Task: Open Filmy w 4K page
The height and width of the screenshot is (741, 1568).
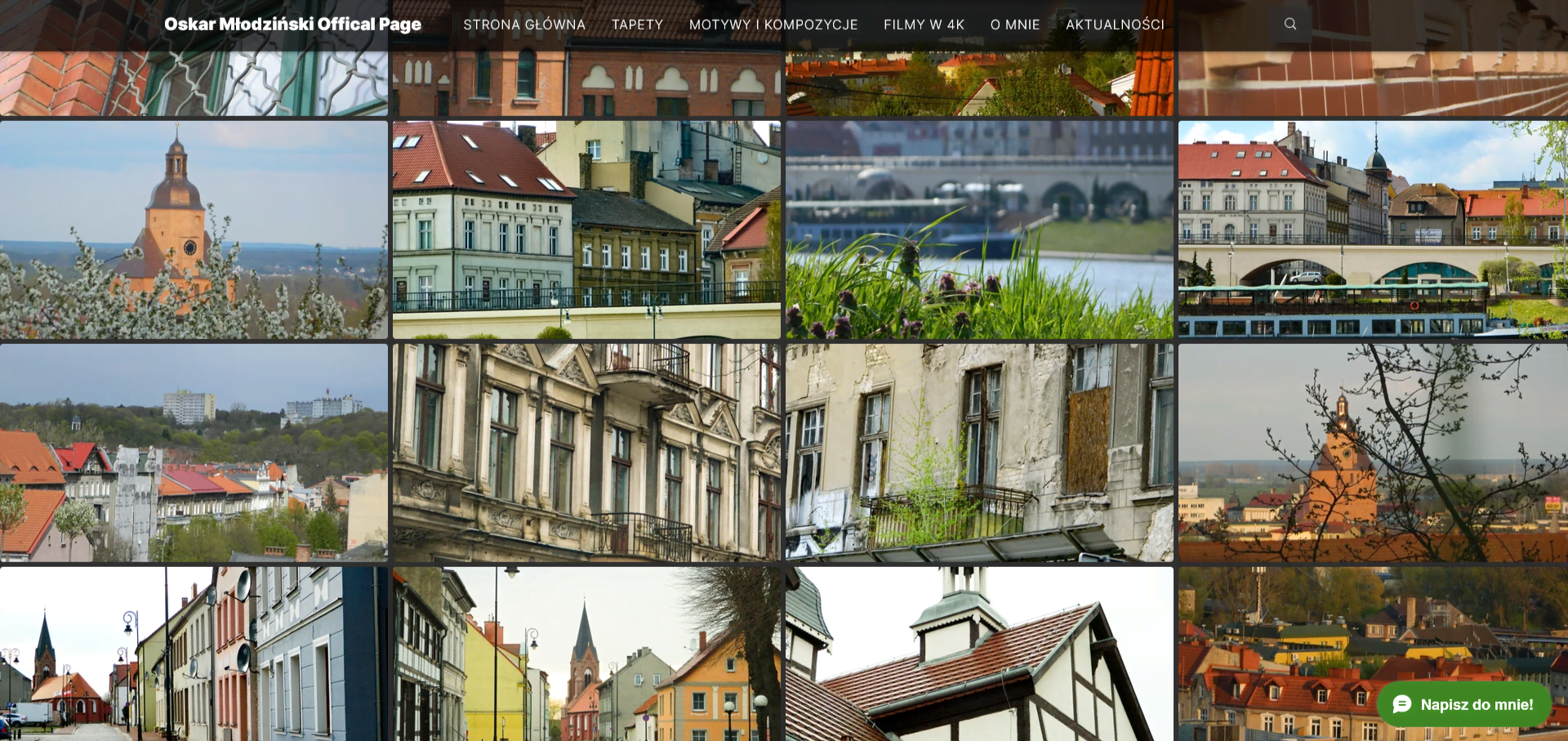Action: (924, 25)
